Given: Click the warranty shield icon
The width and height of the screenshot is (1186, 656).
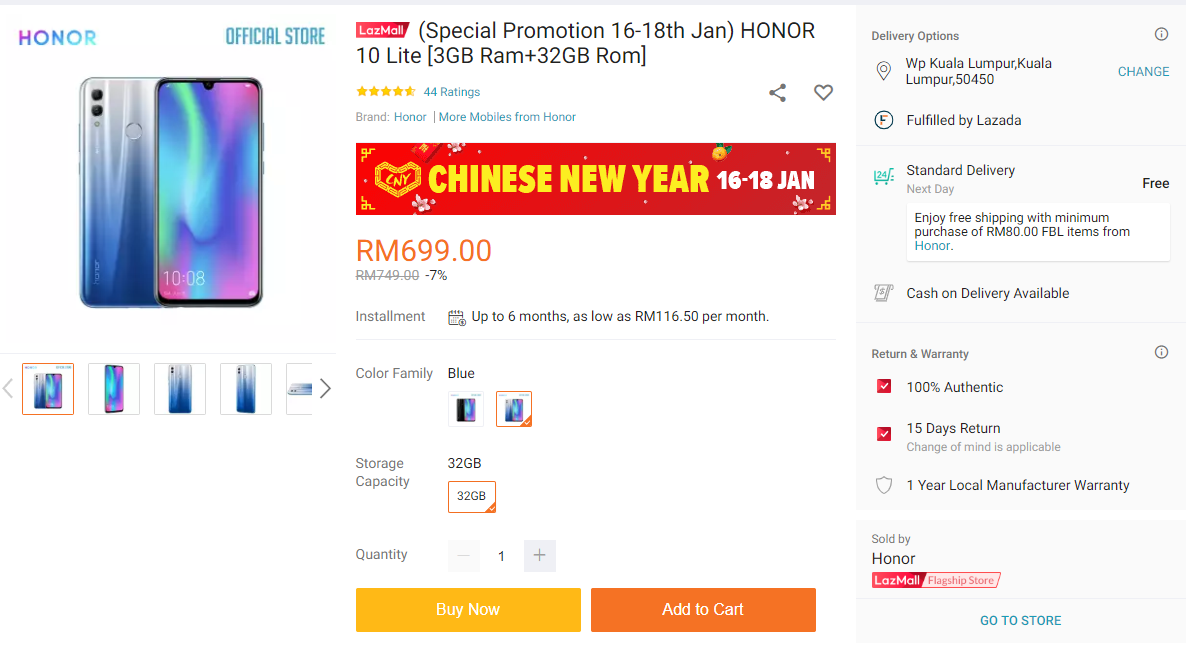Looking at the screenshot, I should click(x=884, y=485).
